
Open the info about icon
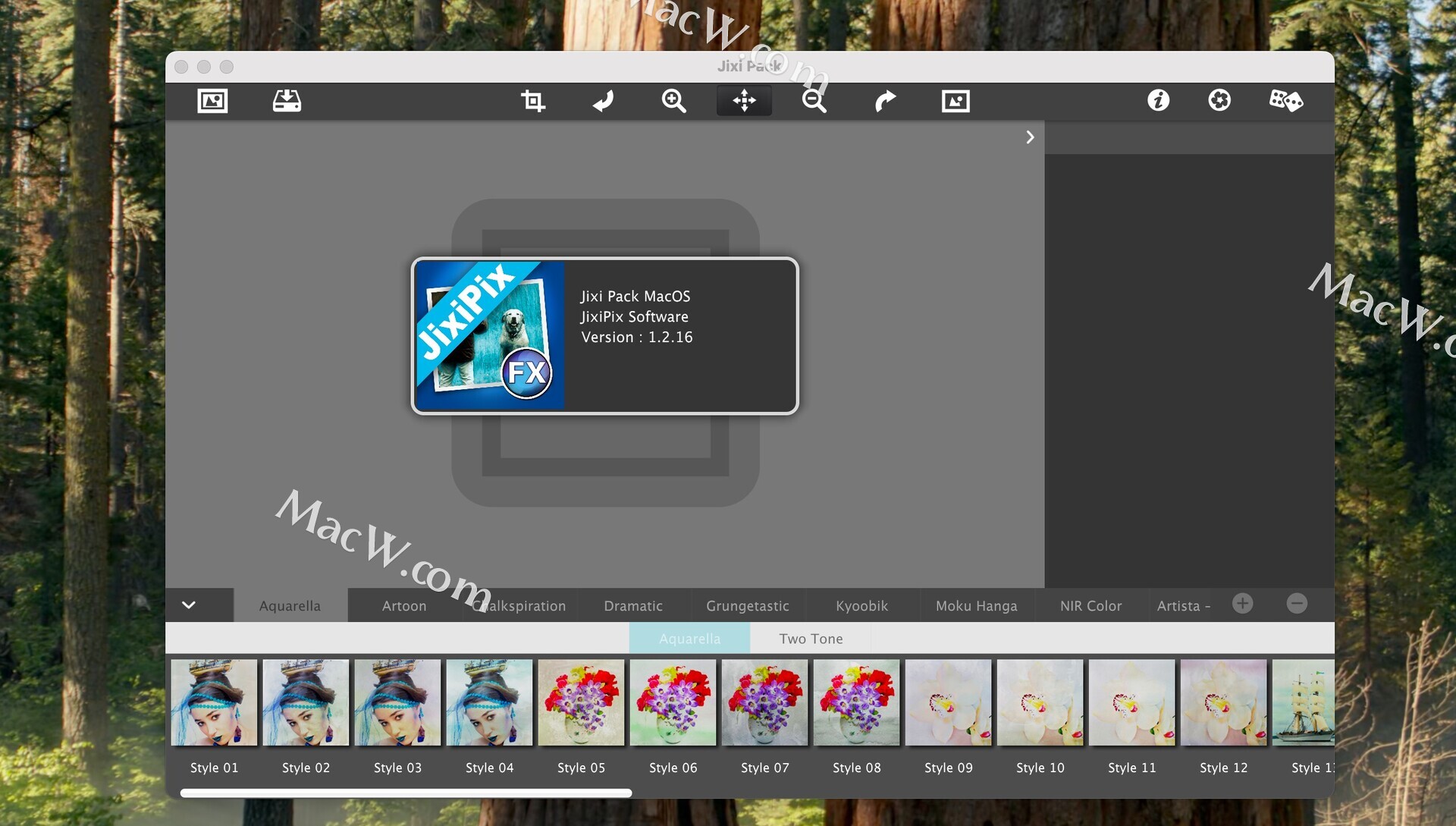[1158, 100]
